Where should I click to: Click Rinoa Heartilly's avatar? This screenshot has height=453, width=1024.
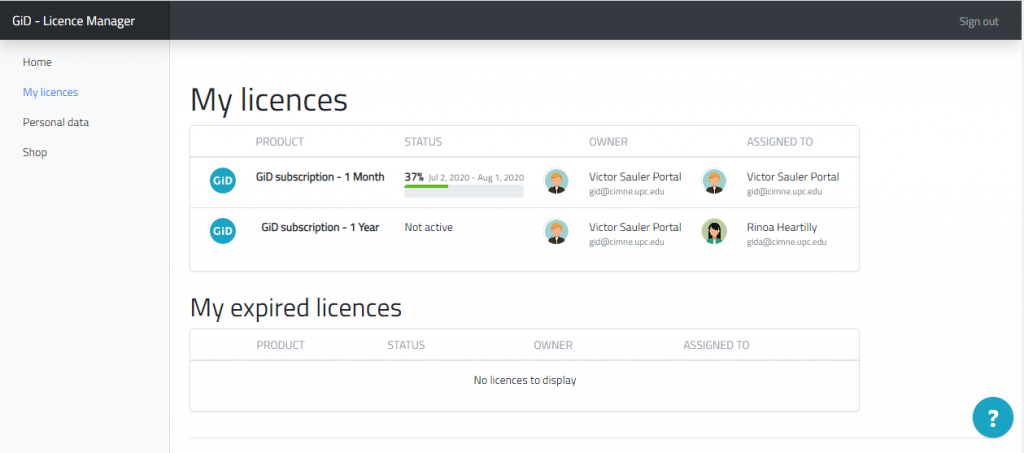pyautogui.click(x=714, y=231)
